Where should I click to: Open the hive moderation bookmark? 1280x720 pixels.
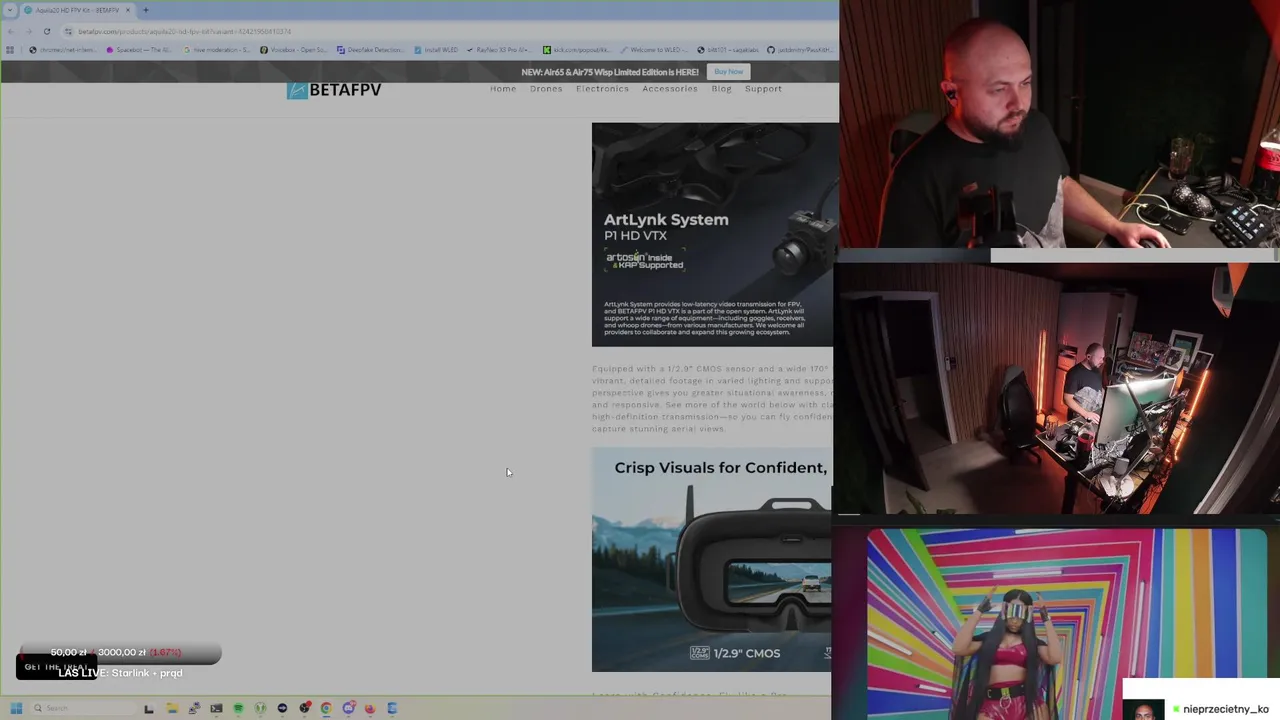(217, 49)
